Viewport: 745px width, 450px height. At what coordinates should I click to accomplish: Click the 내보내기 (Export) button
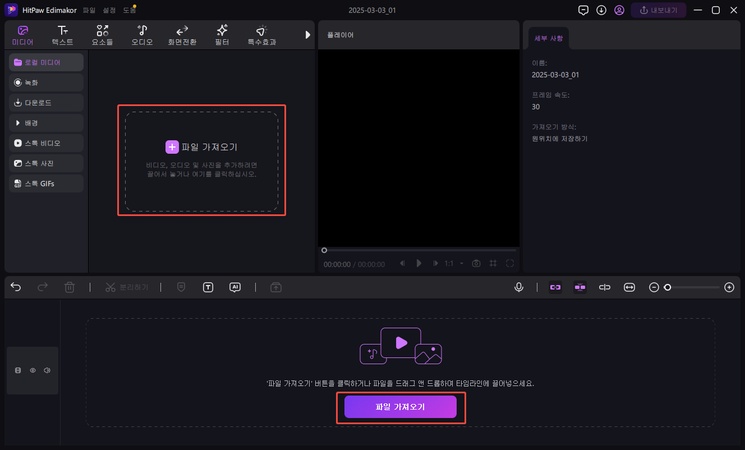[x=659, y=10]
